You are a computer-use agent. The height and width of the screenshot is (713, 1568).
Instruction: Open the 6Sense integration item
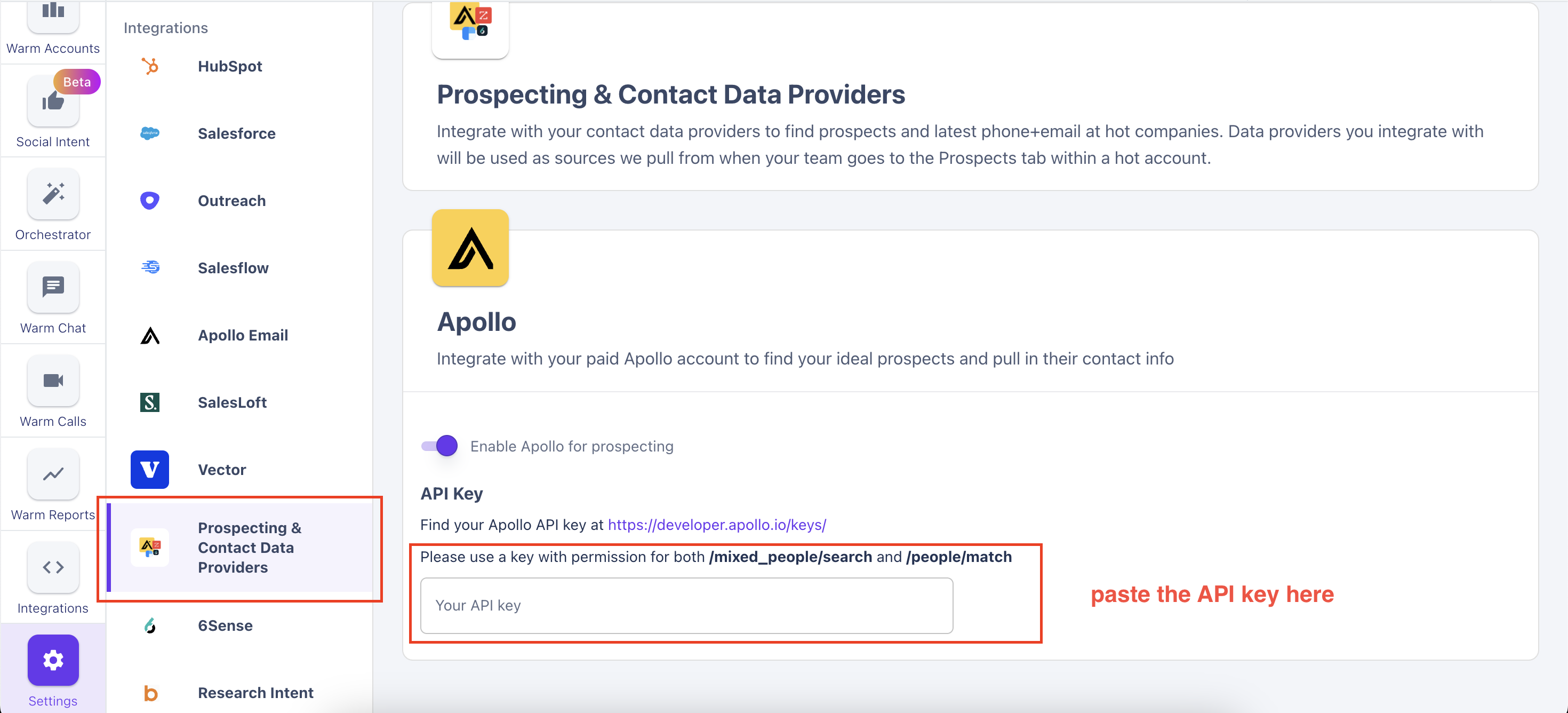(225, 625)
